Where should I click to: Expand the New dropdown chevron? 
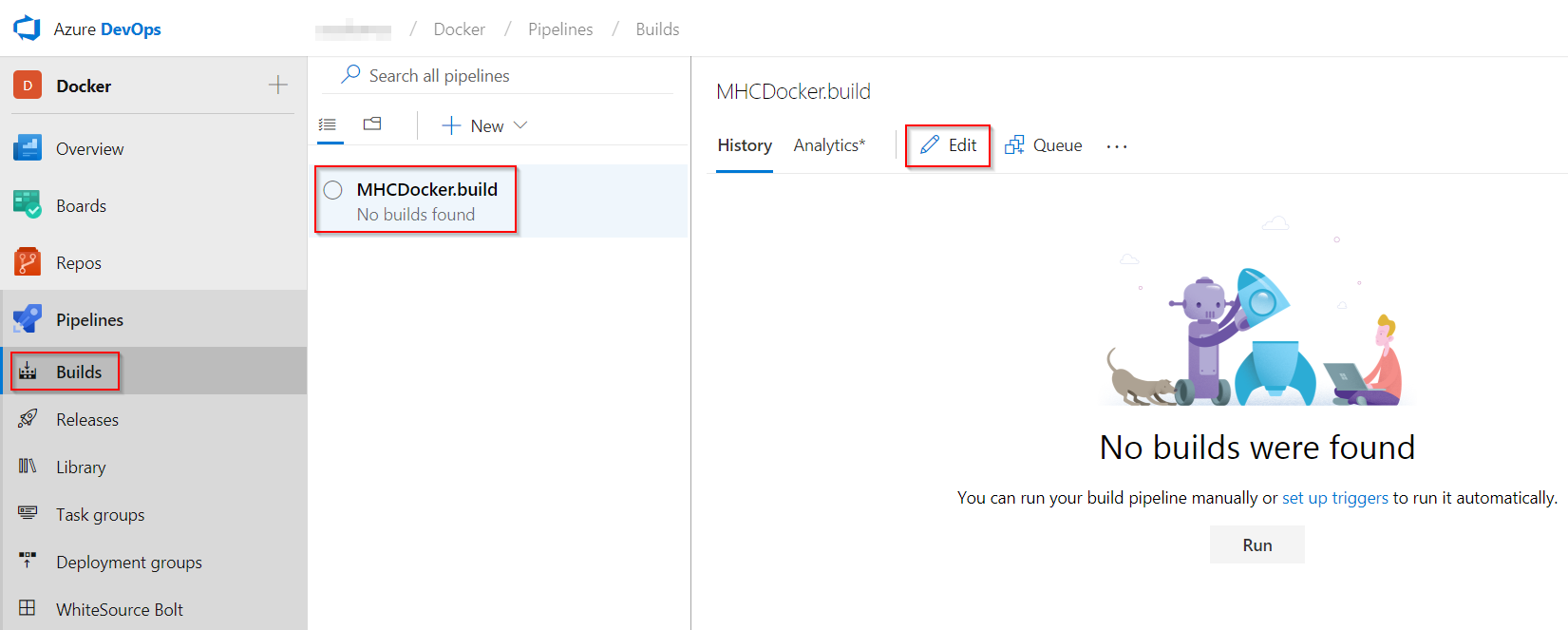[520, 125]
